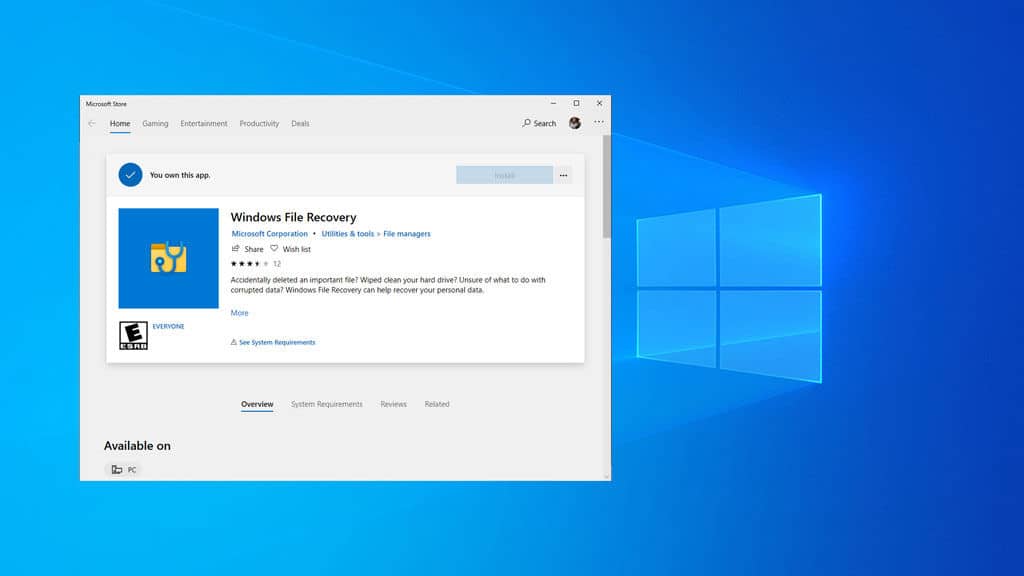Open the Entertainment tab
This screenshot has width=1024, height=576.
(204, 123)
